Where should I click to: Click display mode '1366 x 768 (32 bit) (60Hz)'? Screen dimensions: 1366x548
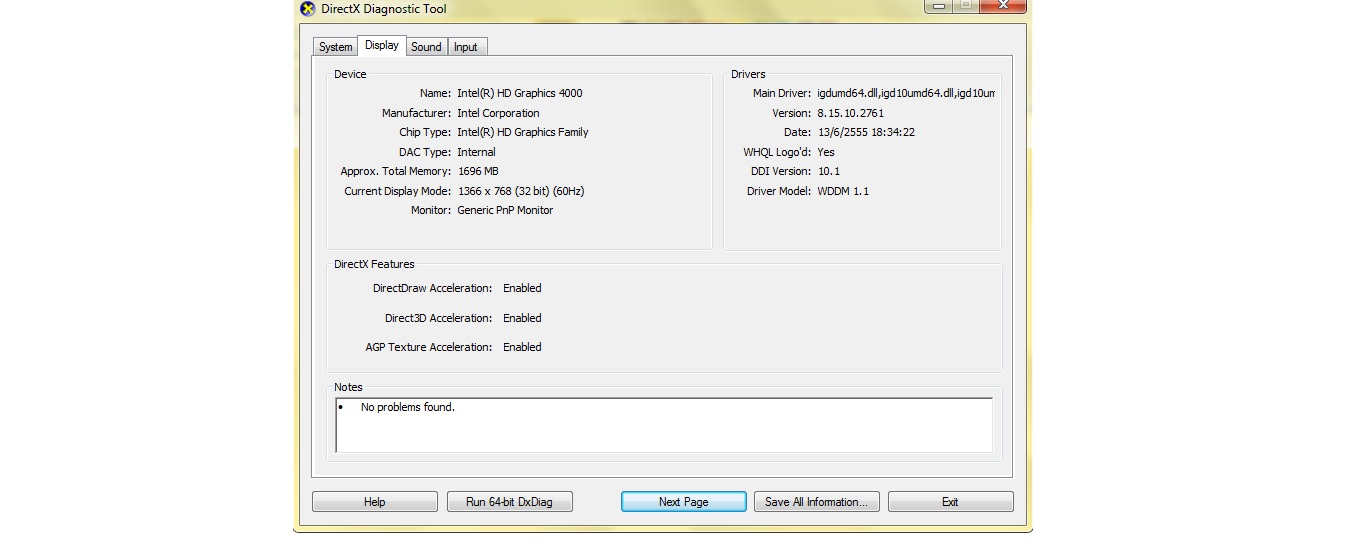(x=521, y=191)
